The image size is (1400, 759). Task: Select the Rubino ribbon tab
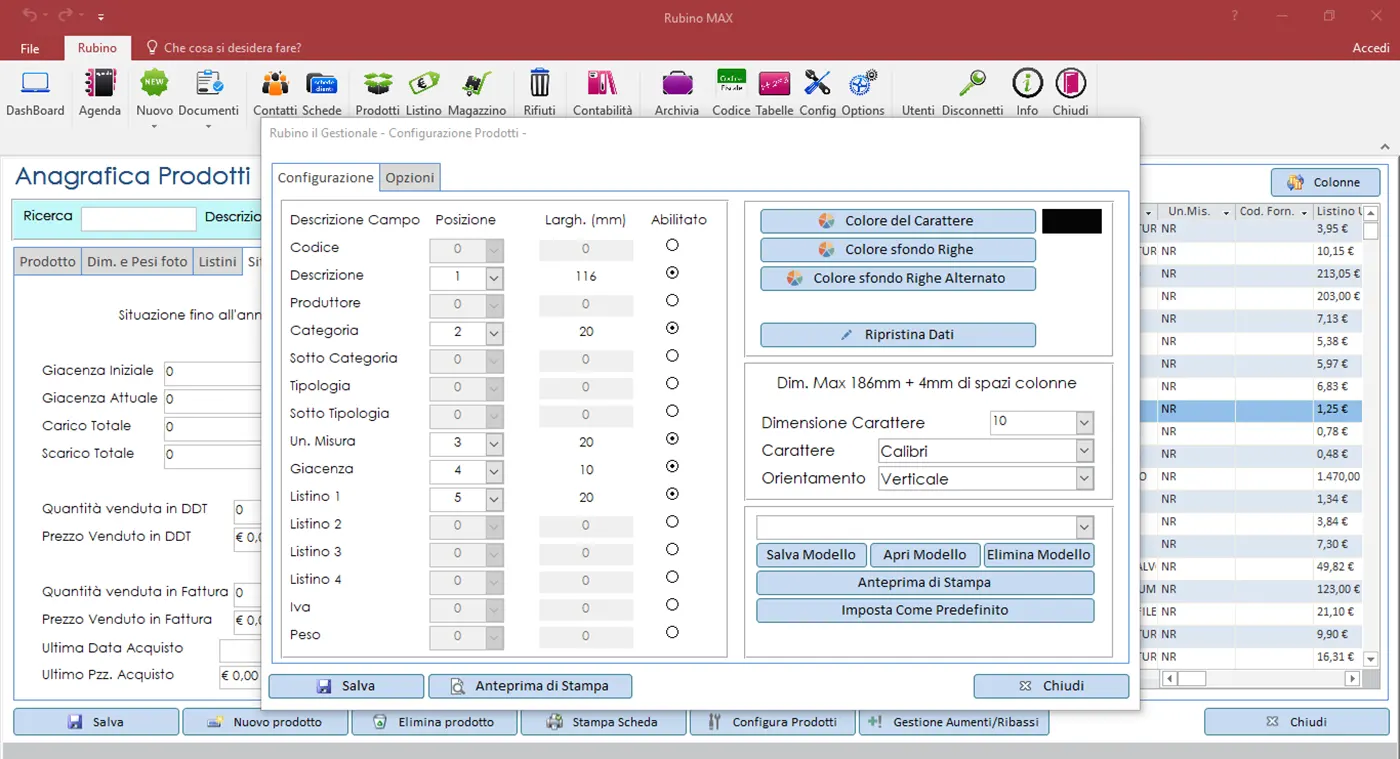[97, 47]
